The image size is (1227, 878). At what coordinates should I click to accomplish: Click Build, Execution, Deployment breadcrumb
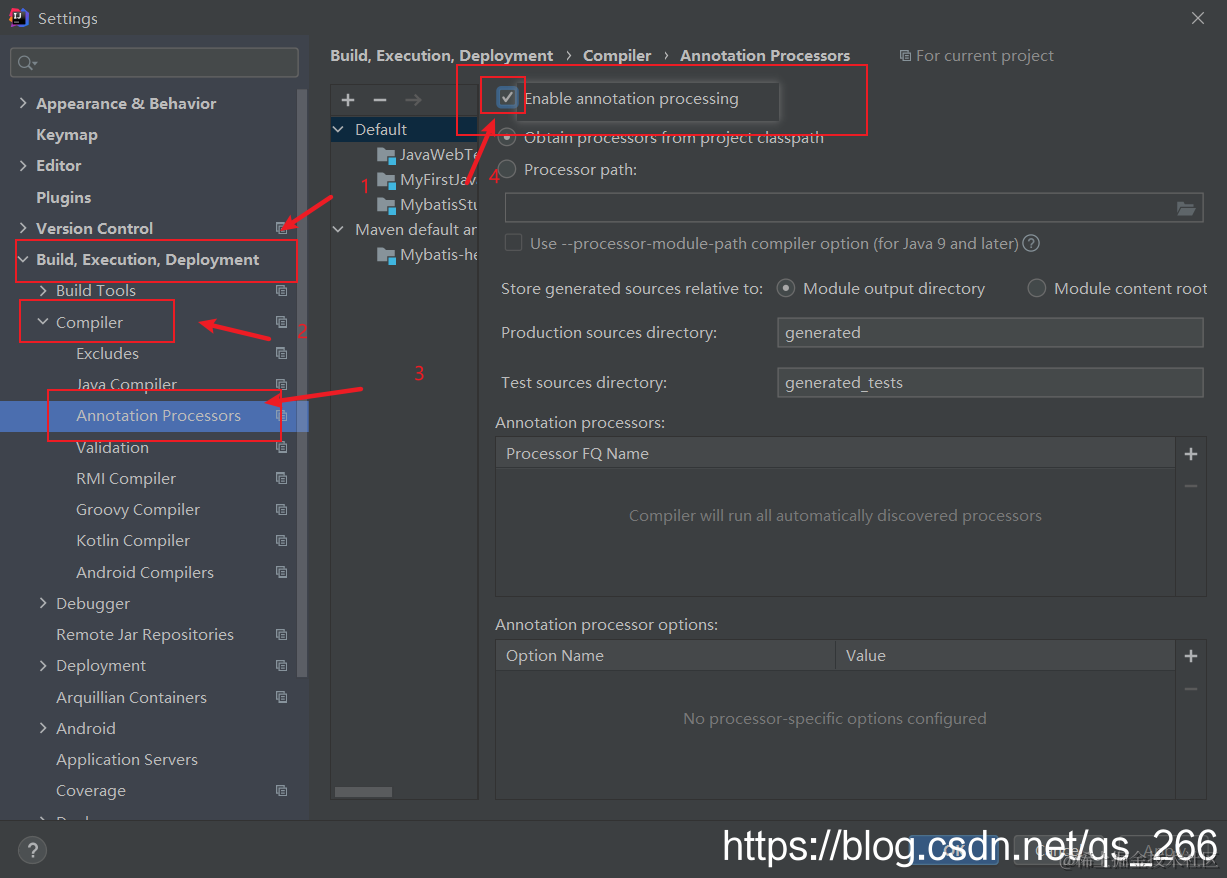point(442,55)
